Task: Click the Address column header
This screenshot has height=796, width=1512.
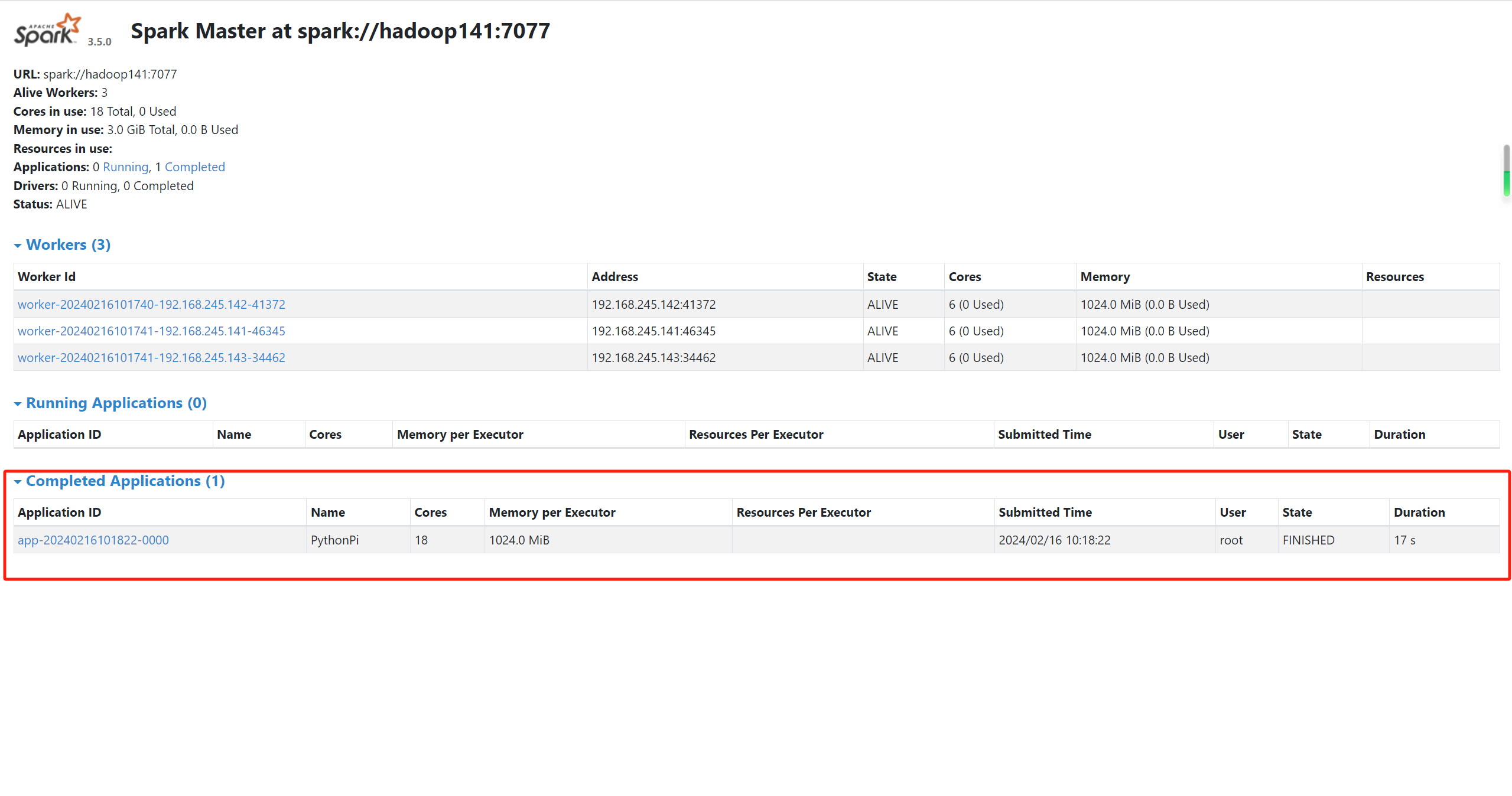Action: click(614, 277)
